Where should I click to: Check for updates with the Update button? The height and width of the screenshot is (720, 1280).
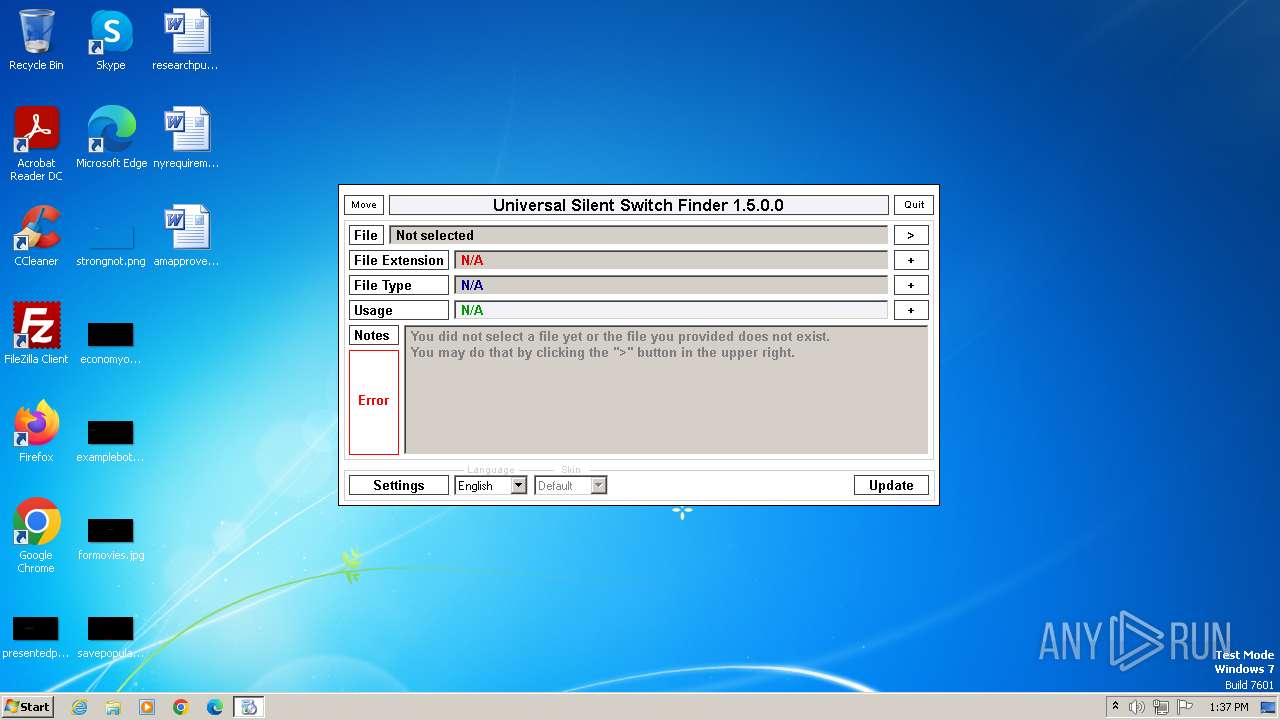(891, 485)
